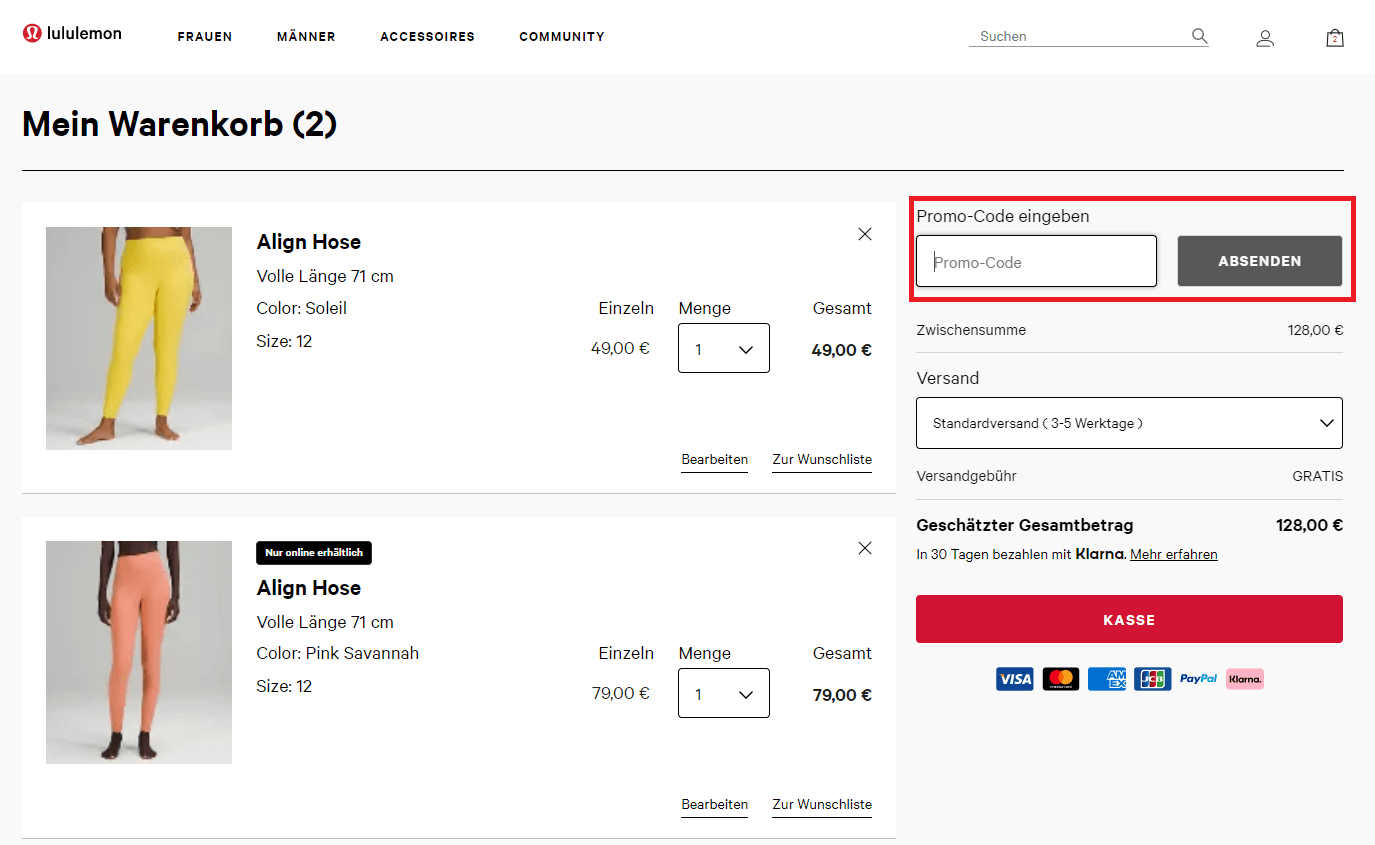The height and width of the screenshot is (845, 1375).
Task: Click the search magnifier icon
Action: click(1199, 36)
